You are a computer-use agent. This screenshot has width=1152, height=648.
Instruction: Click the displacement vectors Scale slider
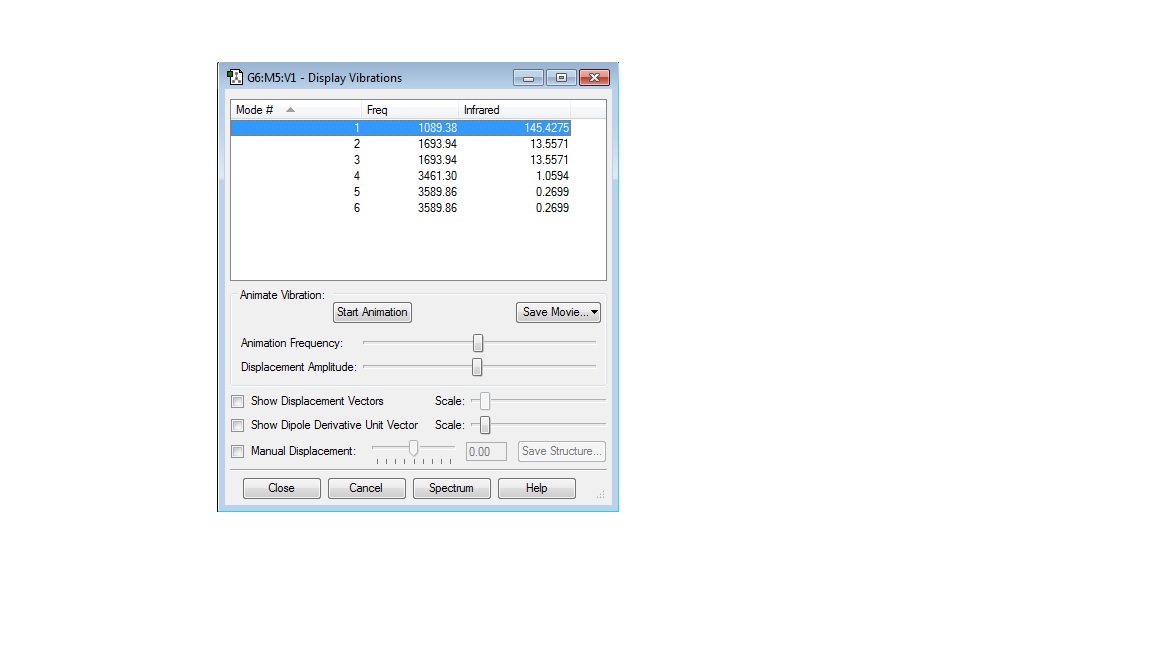485,400
